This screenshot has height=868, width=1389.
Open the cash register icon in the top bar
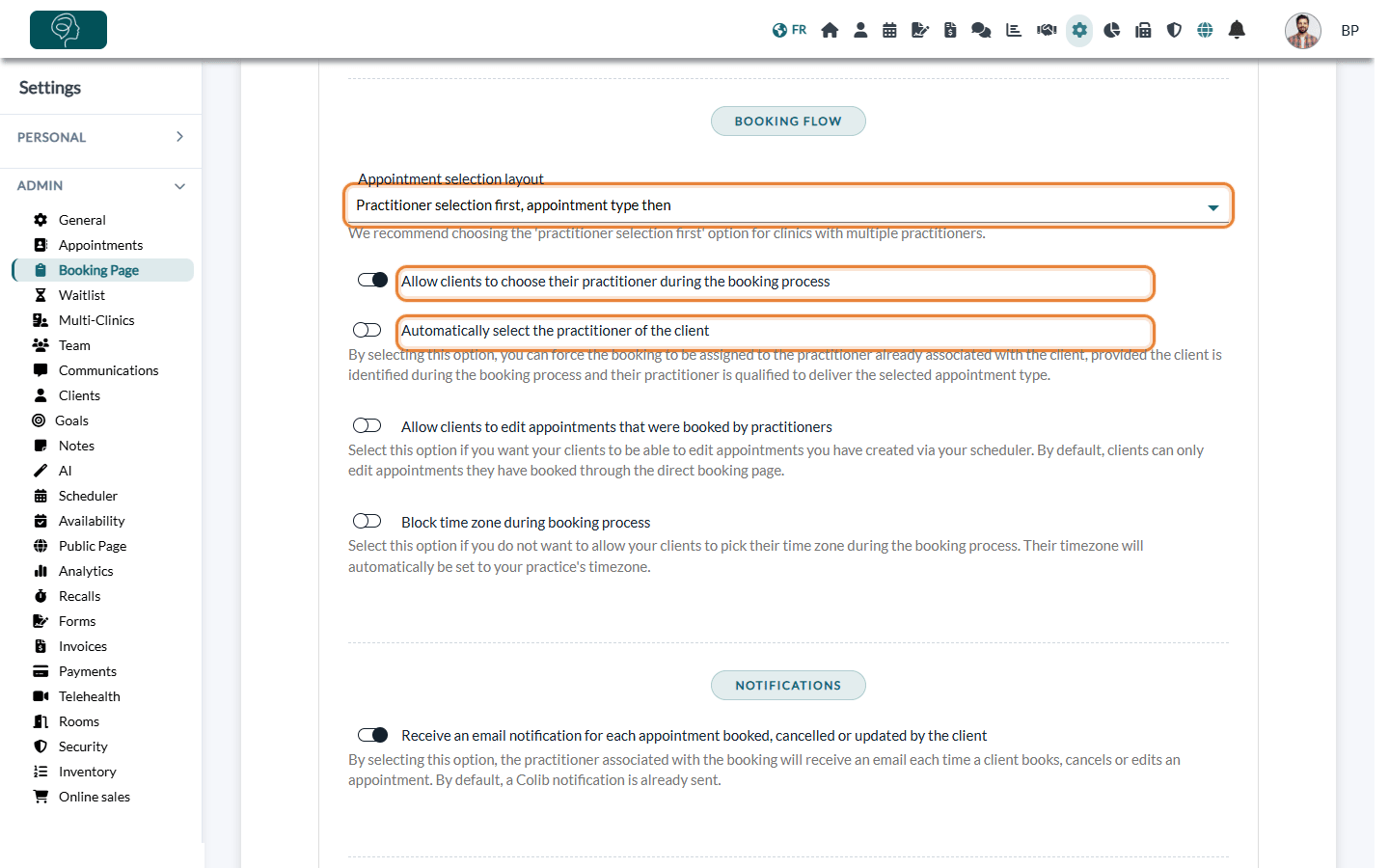coord(1143,30)
